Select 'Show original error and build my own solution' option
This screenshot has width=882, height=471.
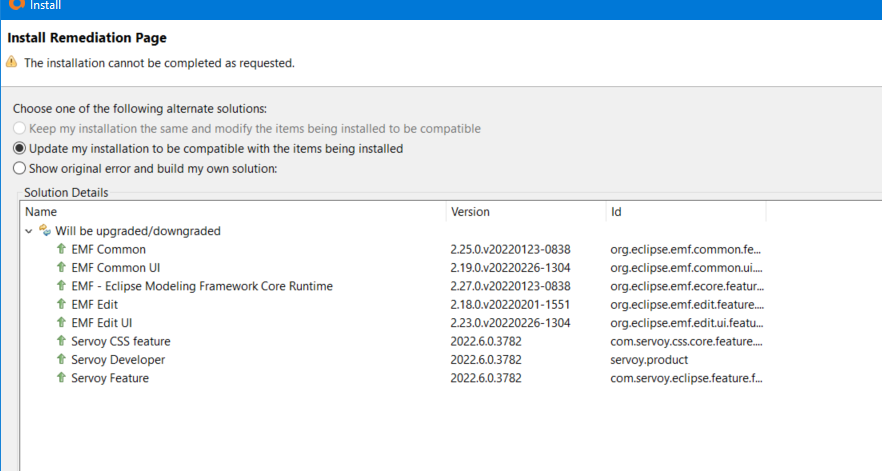[x=19, y=168]
